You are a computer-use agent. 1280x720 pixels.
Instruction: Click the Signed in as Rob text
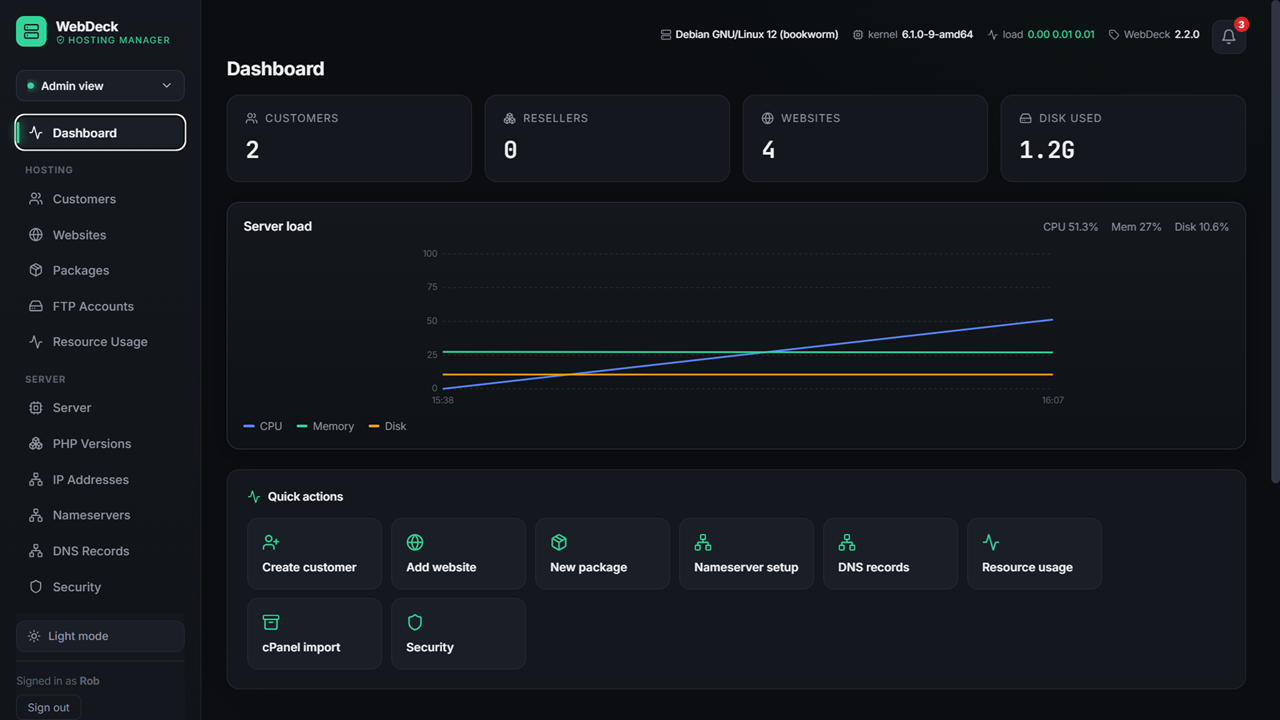point(58,681)
